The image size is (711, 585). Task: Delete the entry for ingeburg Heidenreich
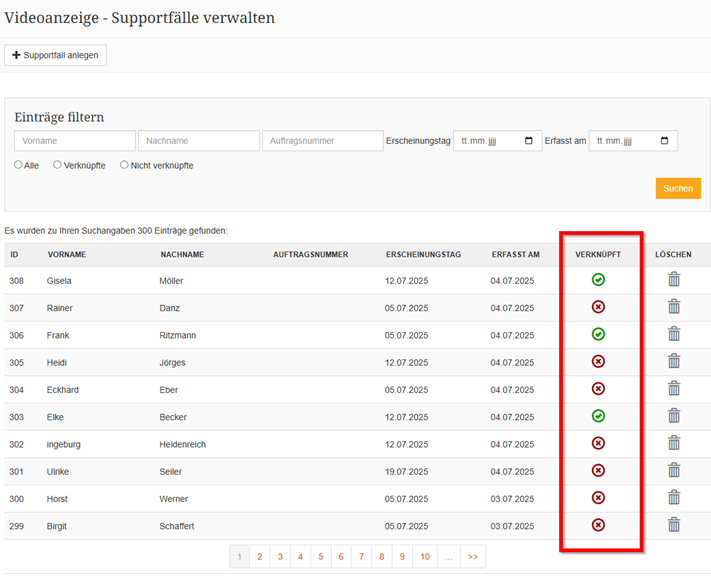674,443
